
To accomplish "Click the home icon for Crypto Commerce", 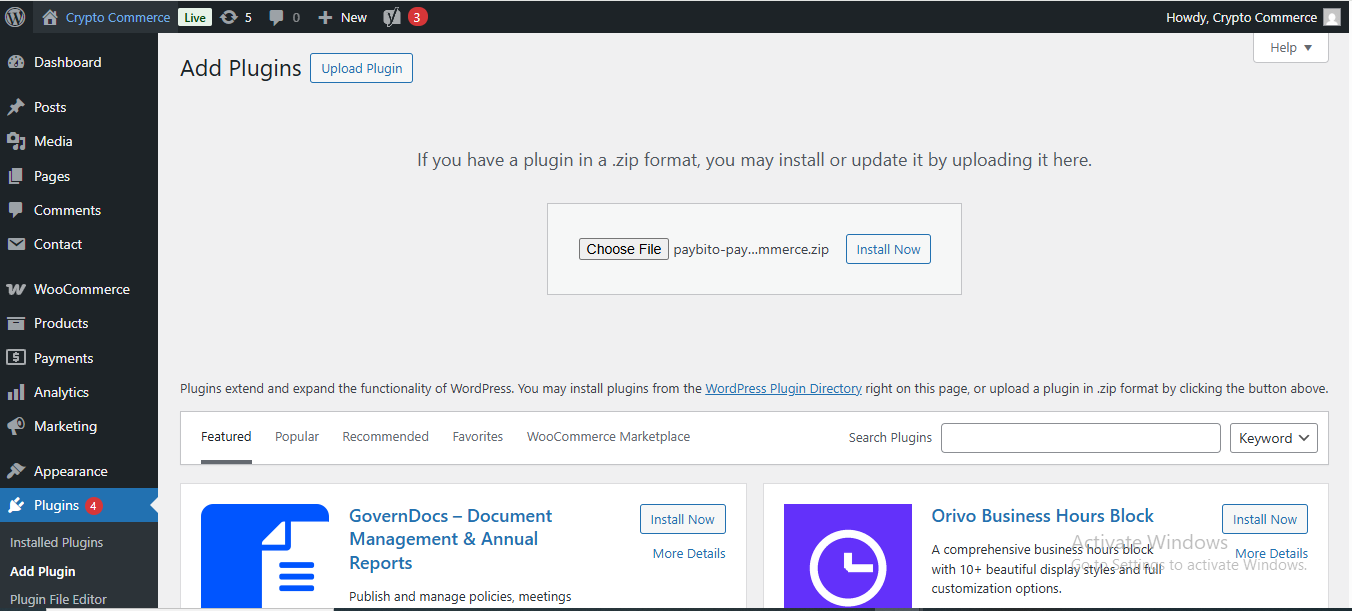I will point(50,17).
